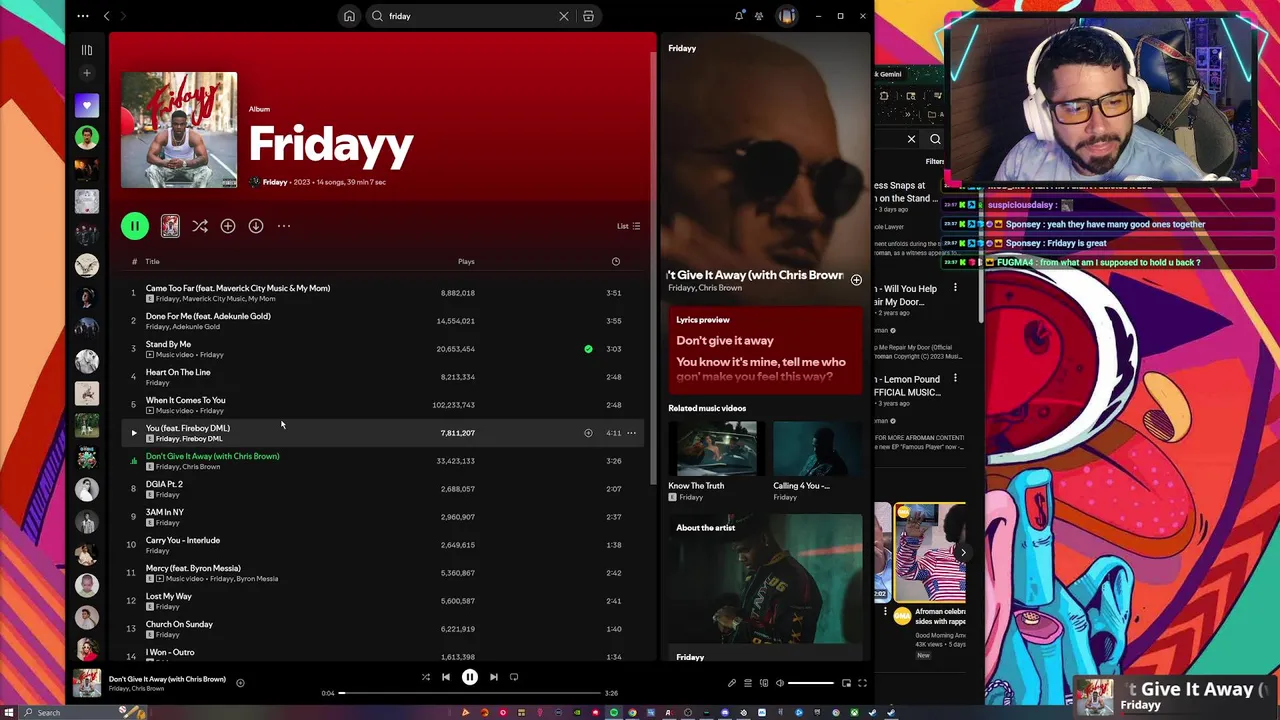Open the three-dot app menu at top left
This screenshot has width=1280, height=720.
(x=83, y=16)
